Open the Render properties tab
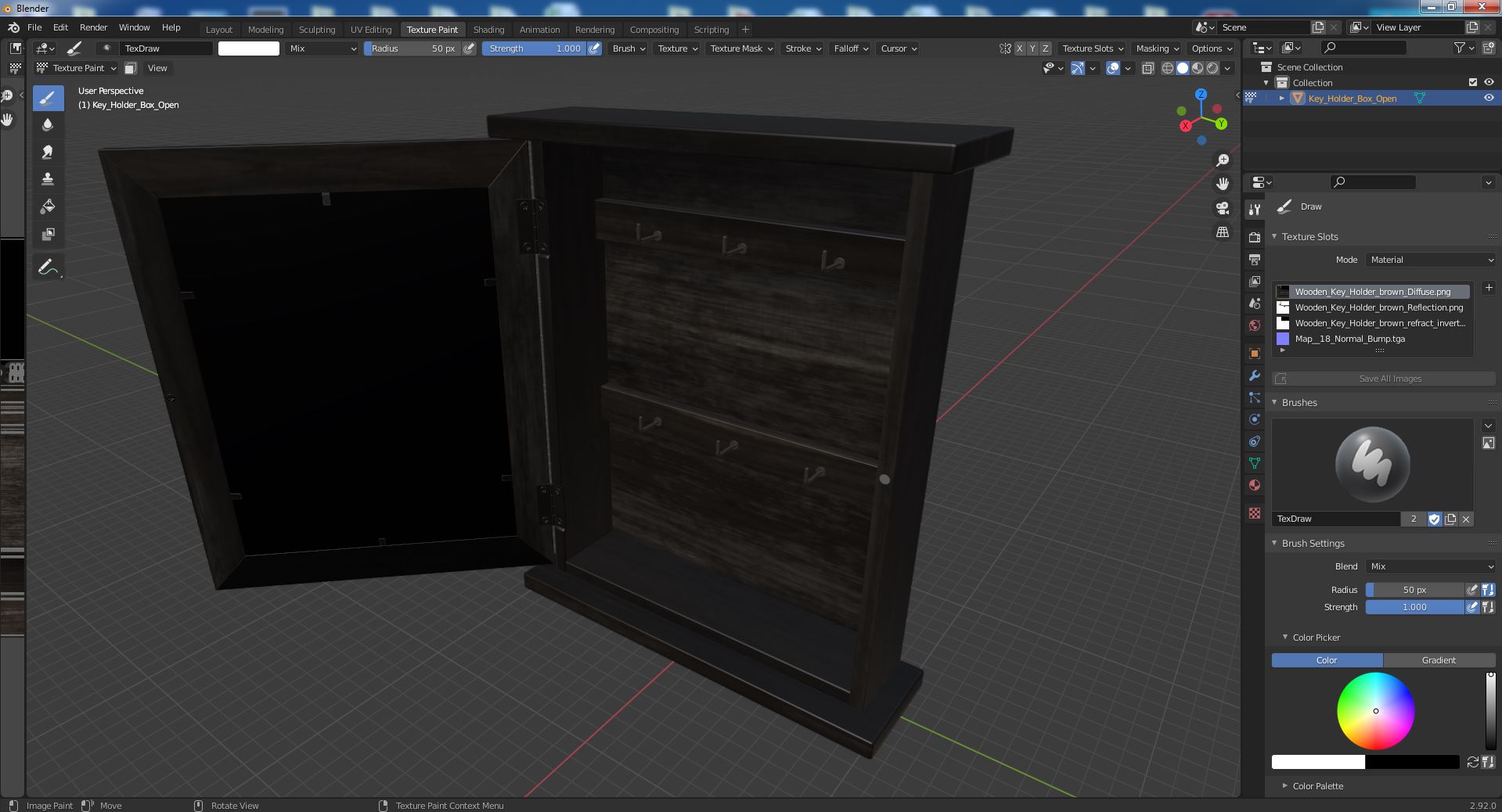This screenshot has width=1502, height=812. pyautogui.click(x=1255, y=237)
